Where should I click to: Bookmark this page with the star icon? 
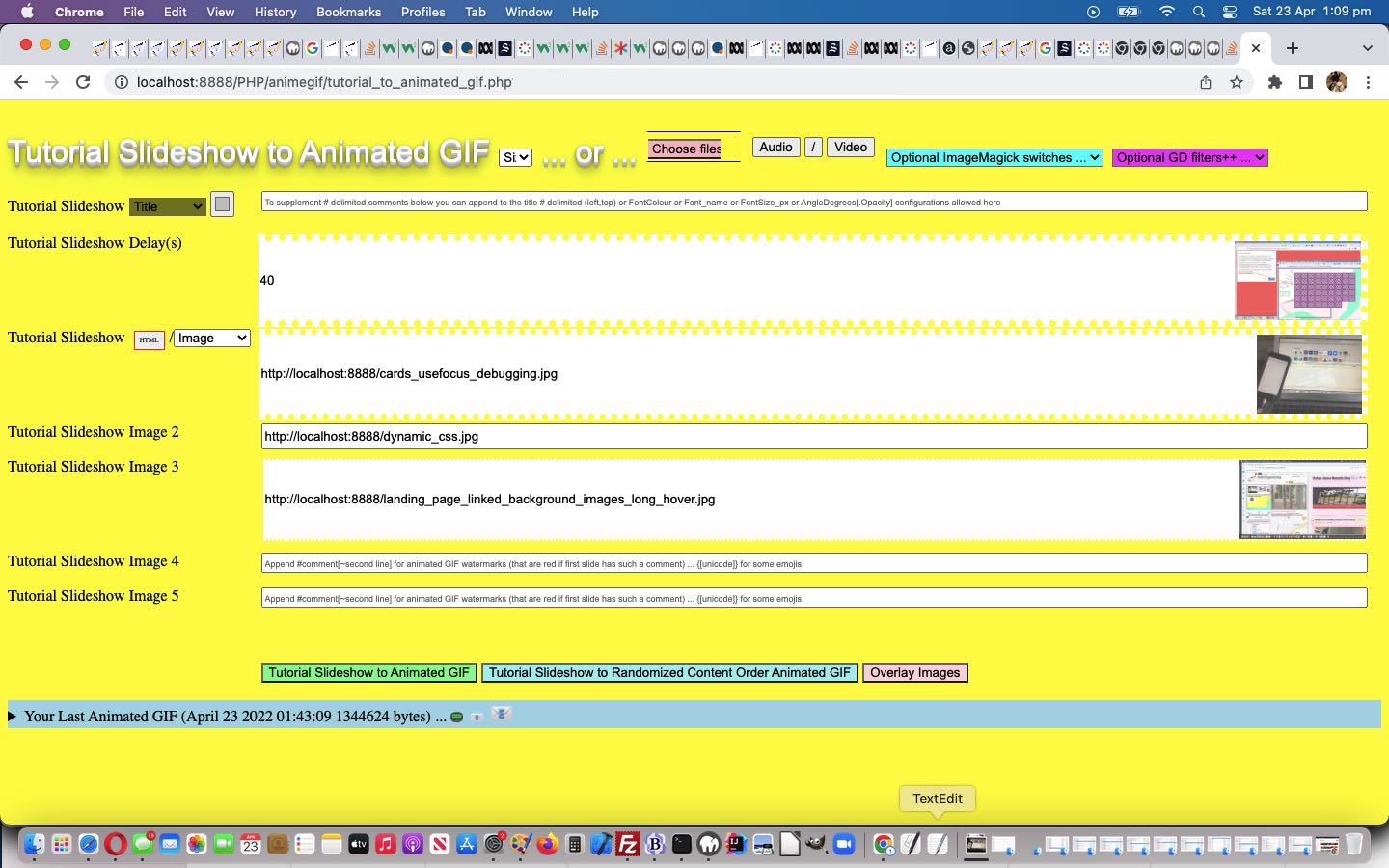(1237, 82)
